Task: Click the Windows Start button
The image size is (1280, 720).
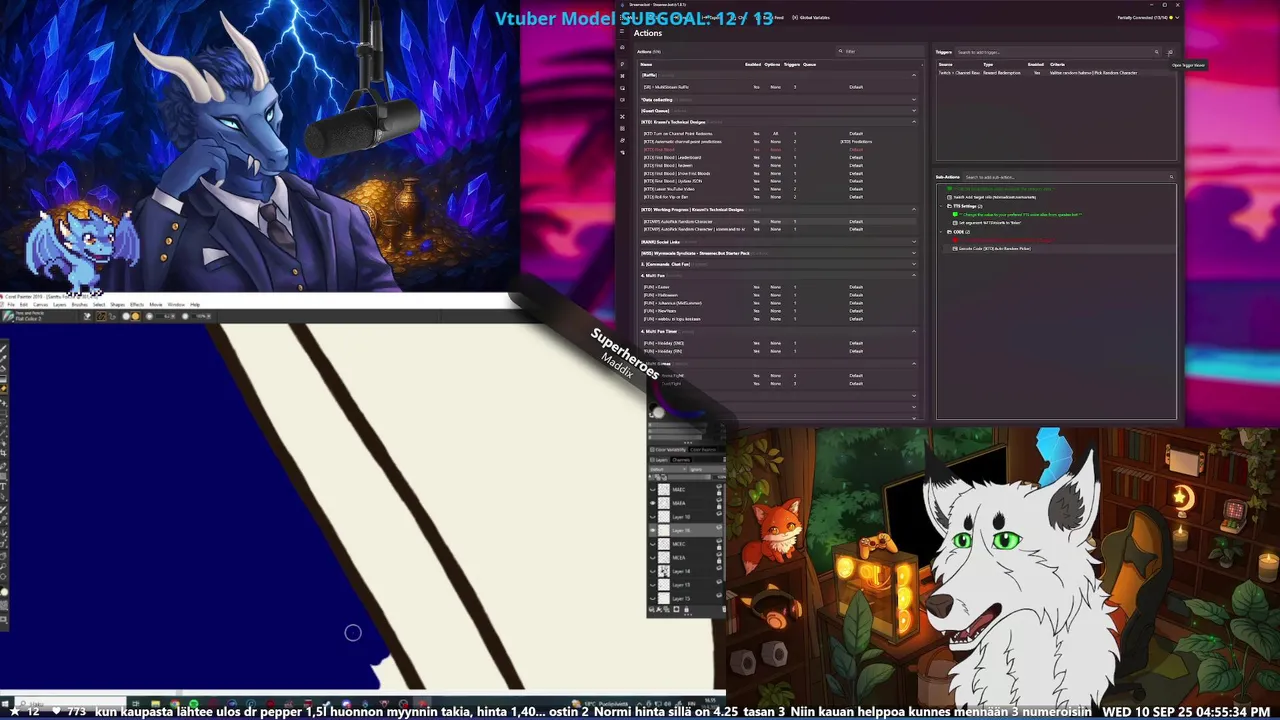Action: pyautogui.click(x=5, y=704)
